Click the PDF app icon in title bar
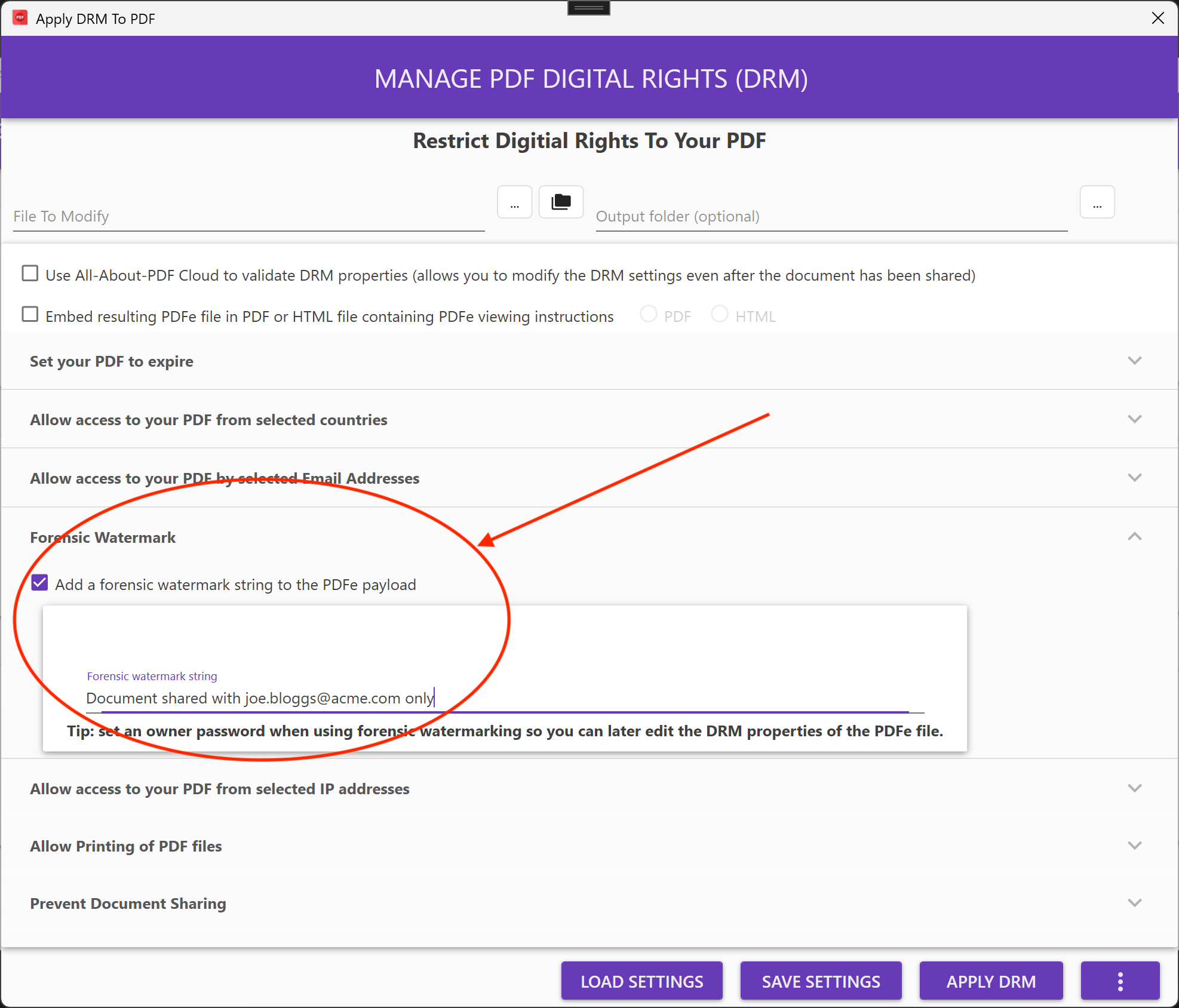The width and height of the screenshot is (1179, 1008). (20, 18)
